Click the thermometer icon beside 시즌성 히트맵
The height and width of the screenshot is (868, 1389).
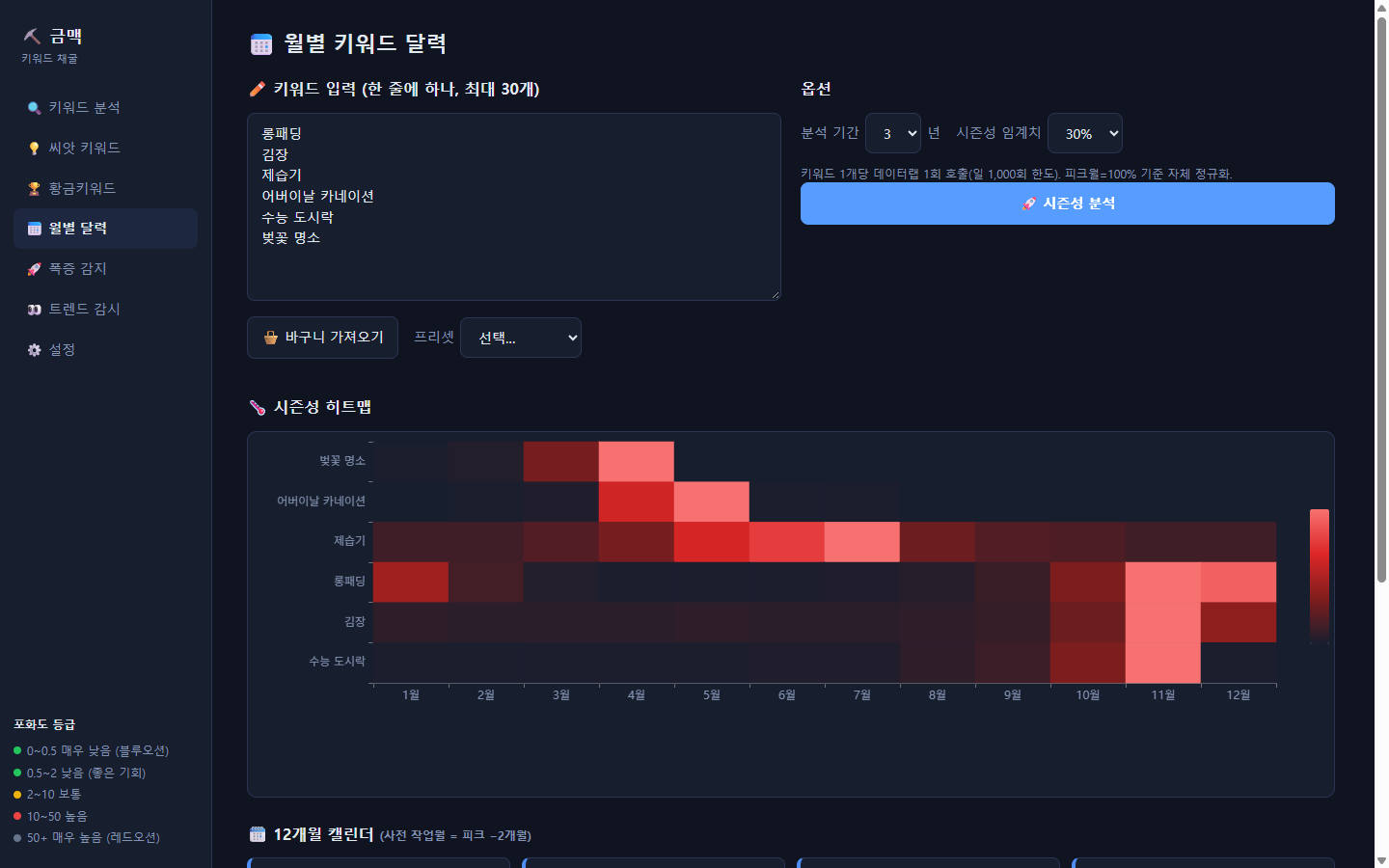pos(257,408)
